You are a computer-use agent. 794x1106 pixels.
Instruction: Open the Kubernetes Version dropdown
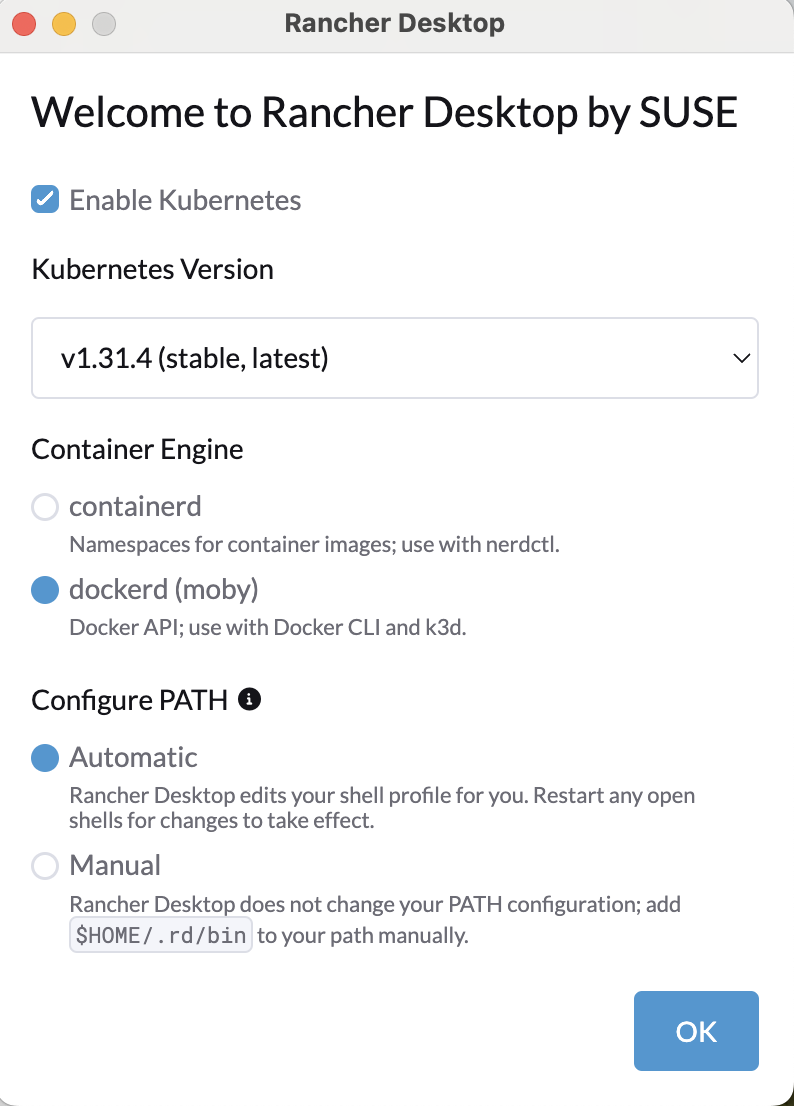[x=395, y=358]
